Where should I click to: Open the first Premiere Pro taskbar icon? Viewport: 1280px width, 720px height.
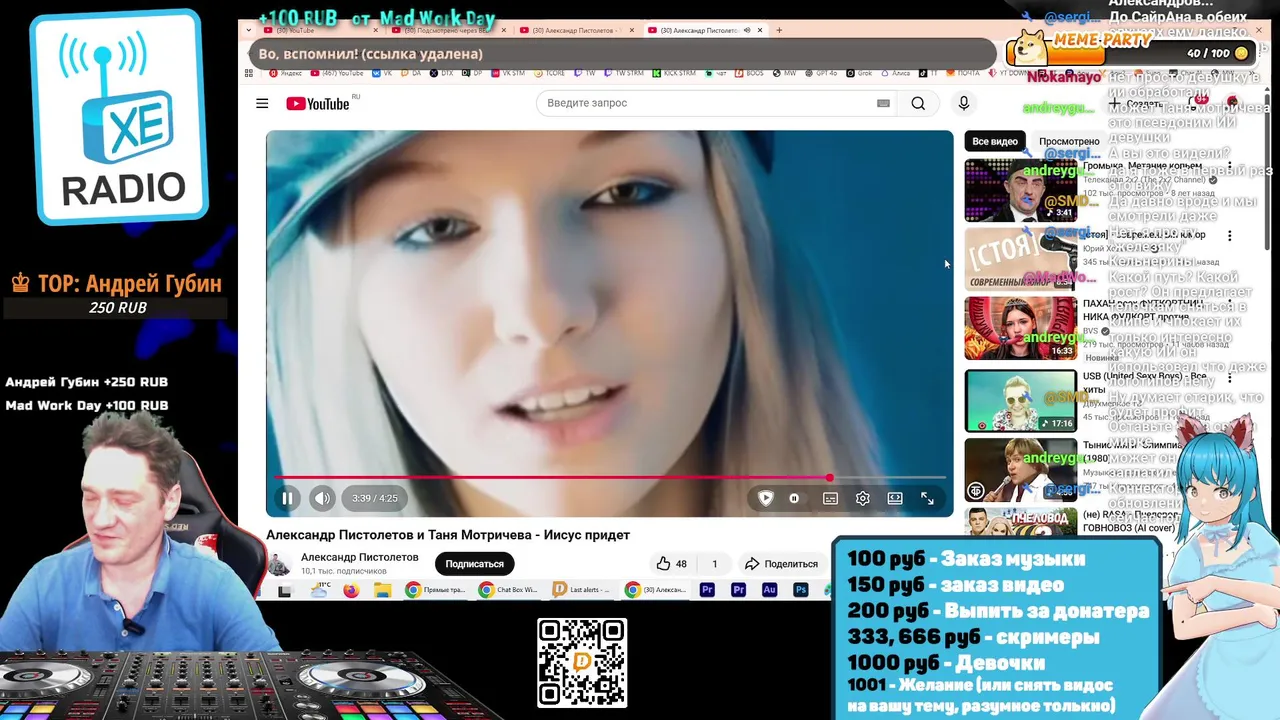point(707,590)
